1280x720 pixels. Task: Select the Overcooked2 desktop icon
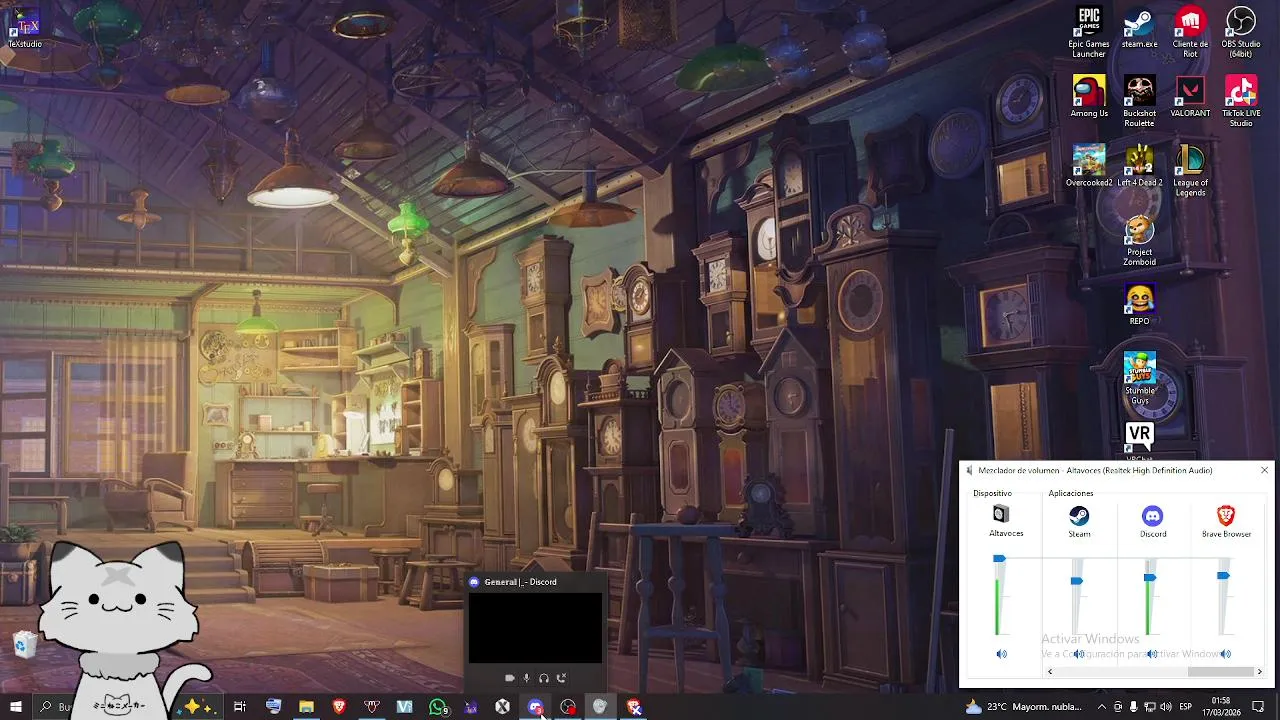coord(1089,166)
